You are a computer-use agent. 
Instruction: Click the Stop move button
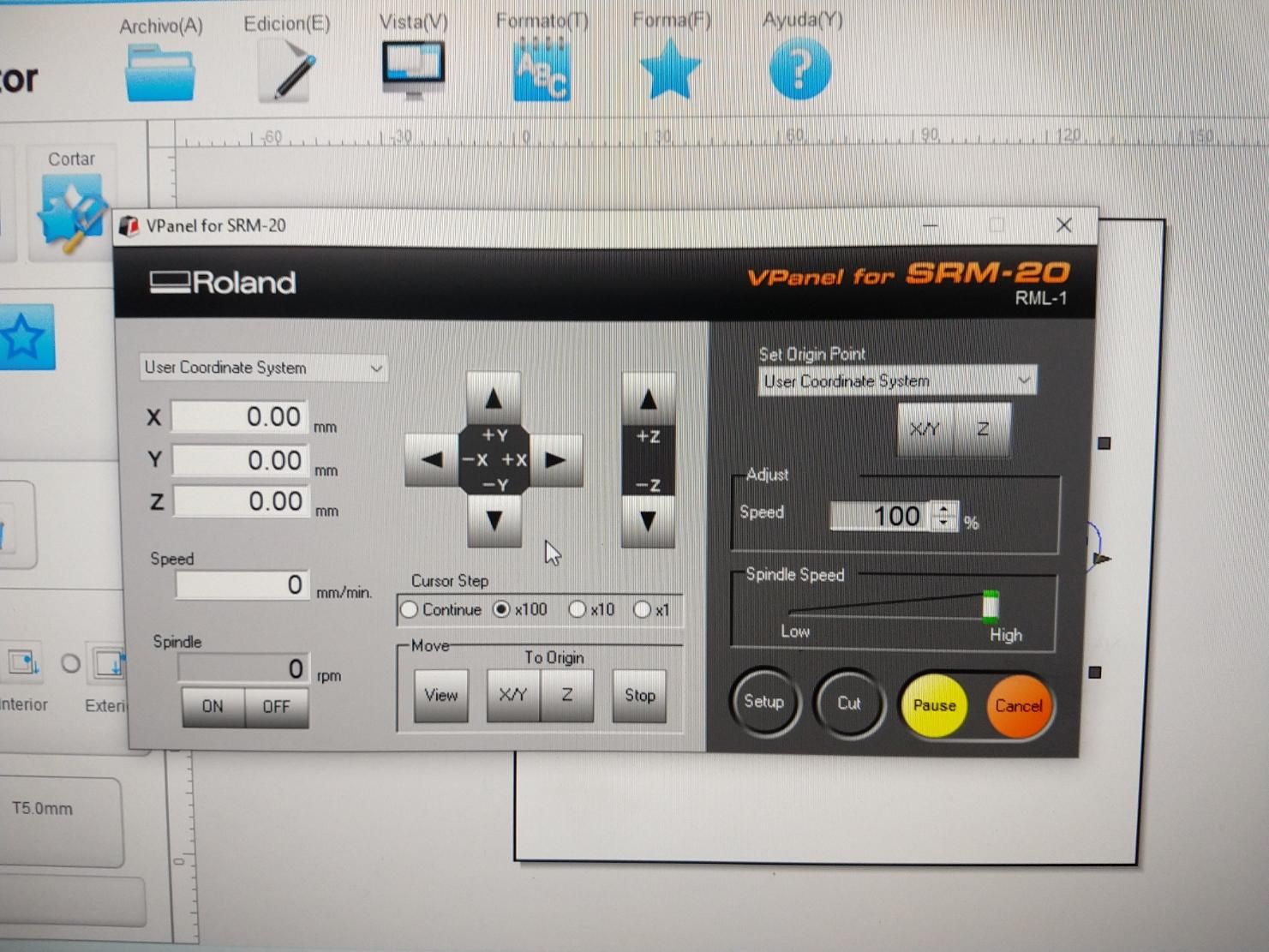click(x=640, y=696)
